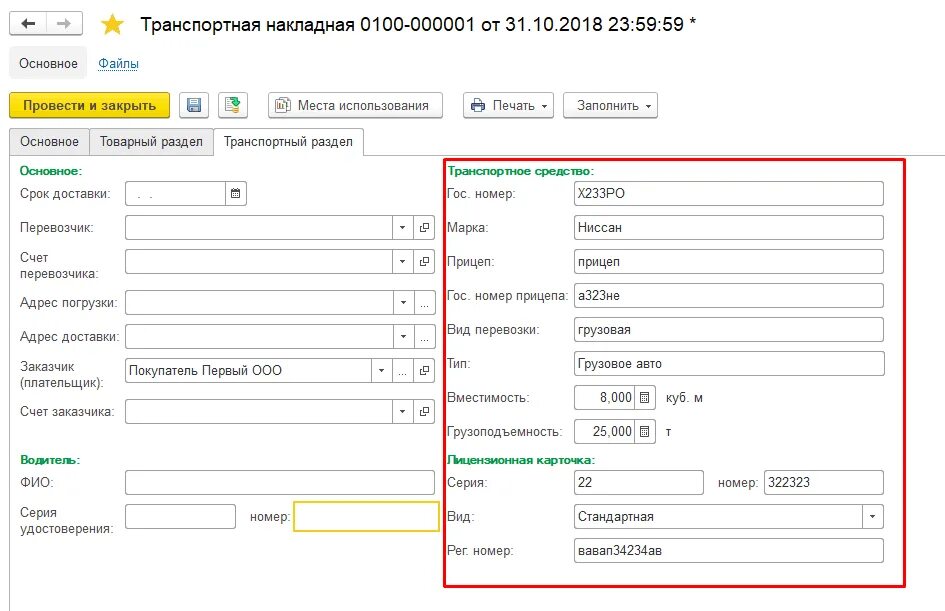Open the Заказчик record via open icon
The image size is (945, 611).
click(x=424, y=371)
